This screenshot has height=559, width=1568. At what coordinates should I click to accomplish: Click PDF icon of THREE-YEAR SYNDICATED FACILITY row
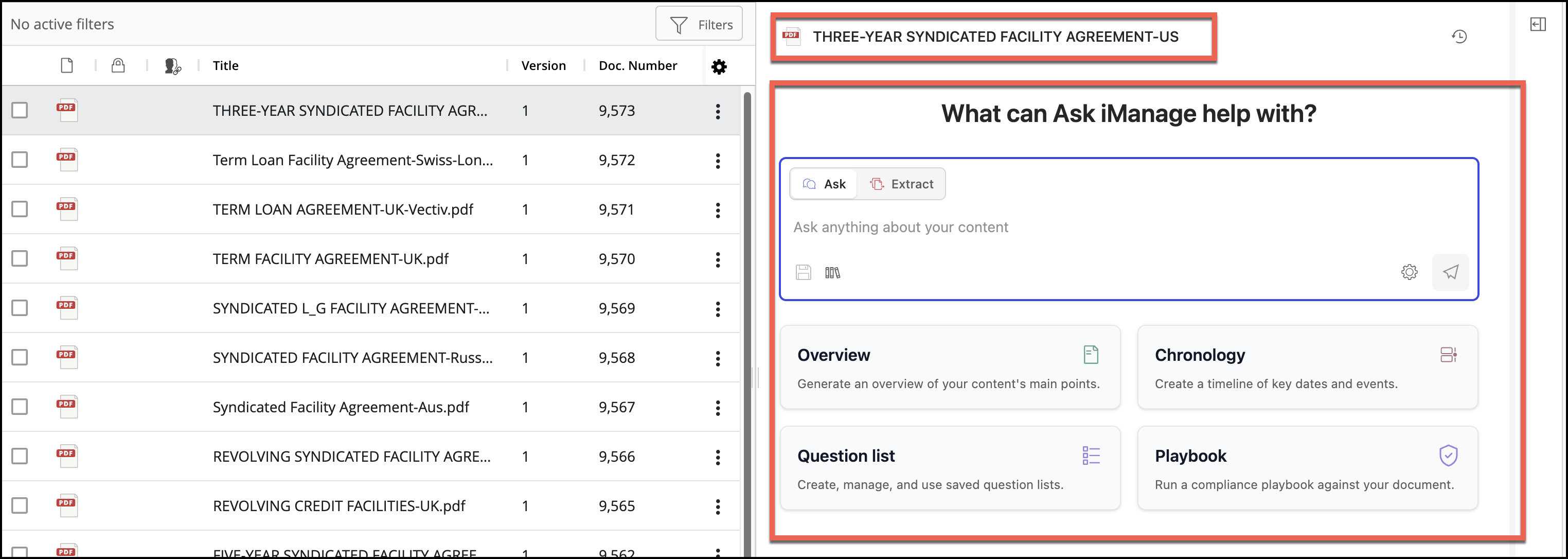[67, 110]
